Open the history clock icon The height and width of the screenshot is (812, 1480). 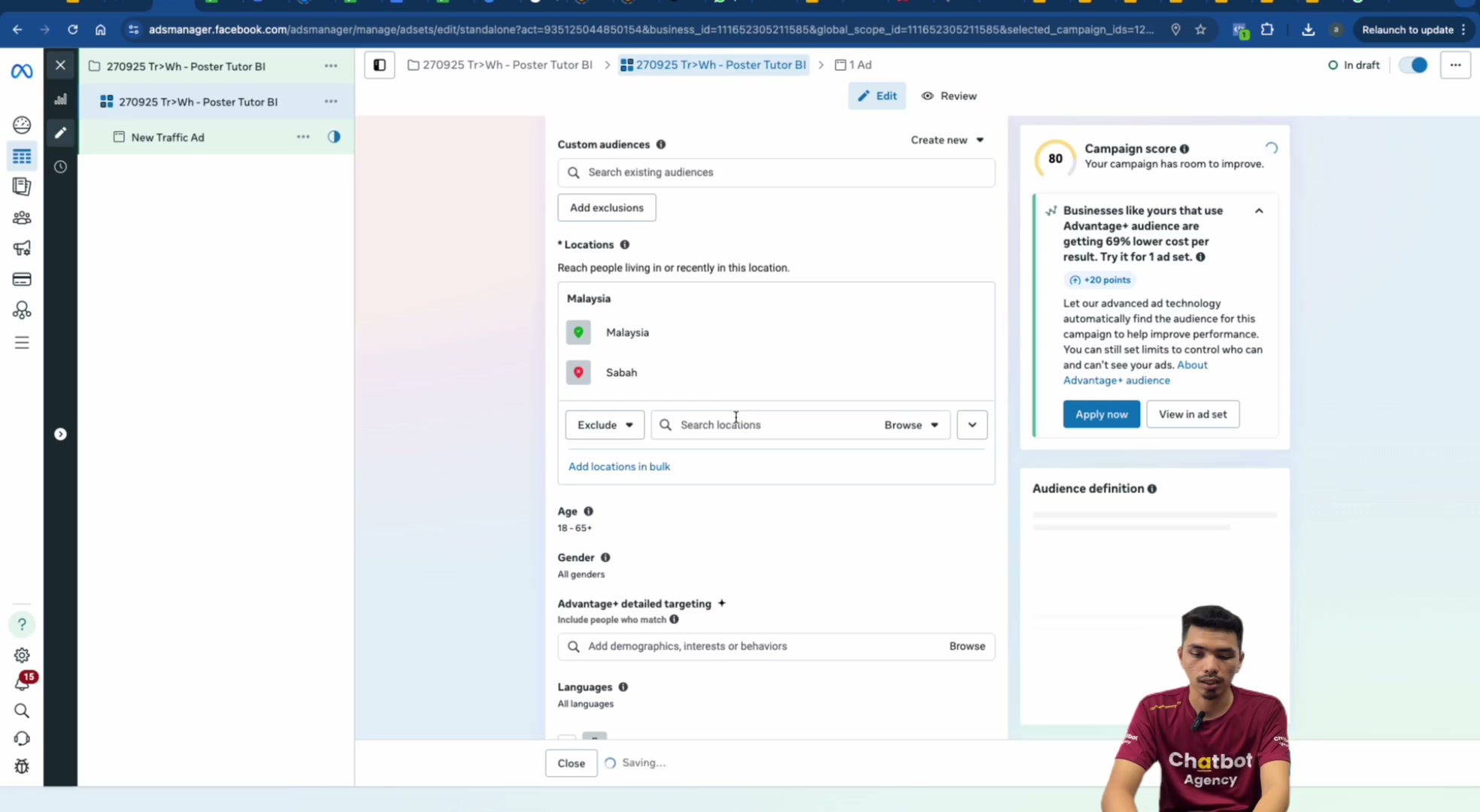pyautogui.click(x=61, y=167)
